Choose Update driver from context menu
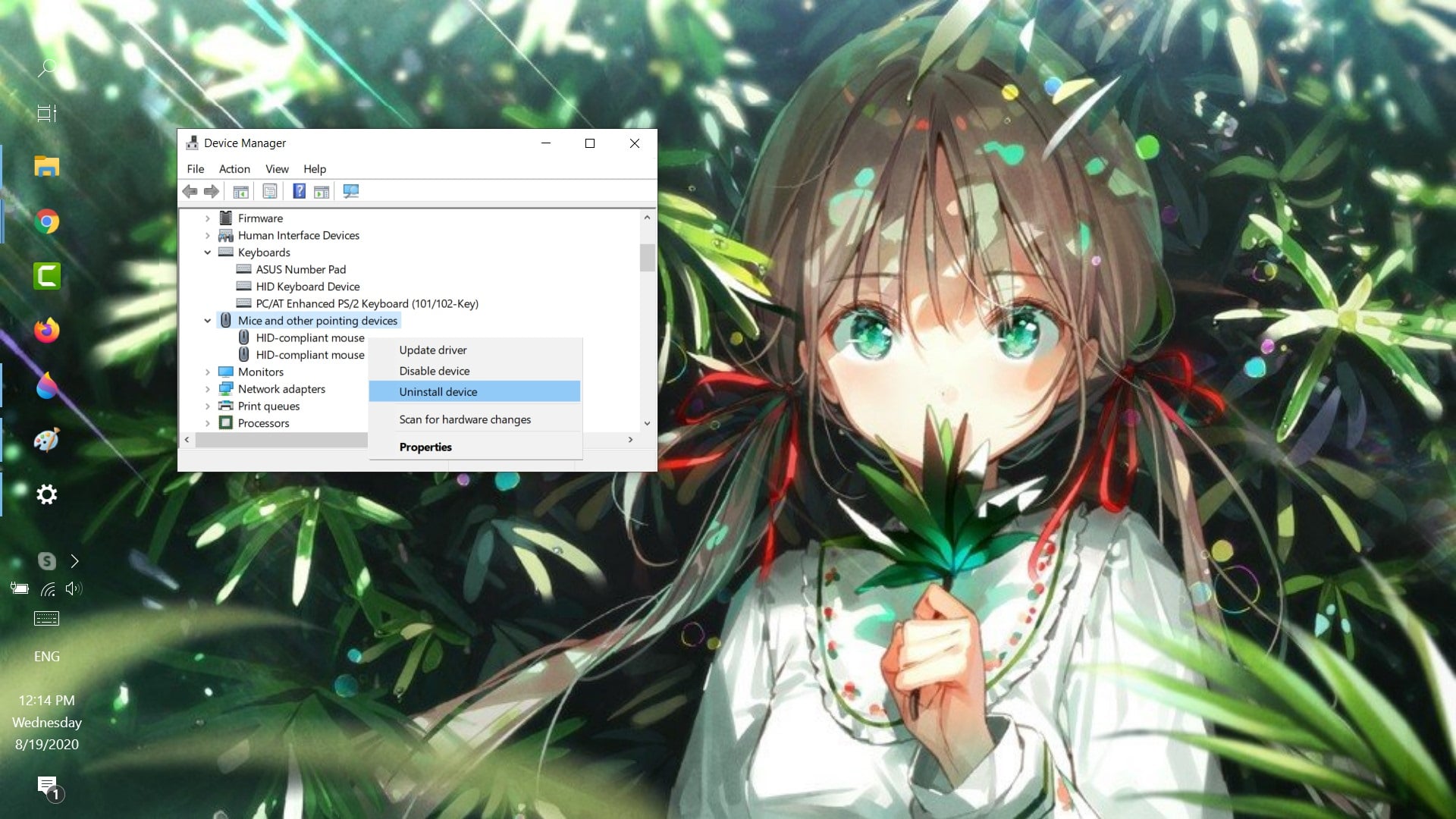The height and width of the screenshot is (819, 1456). pos(475,350)
